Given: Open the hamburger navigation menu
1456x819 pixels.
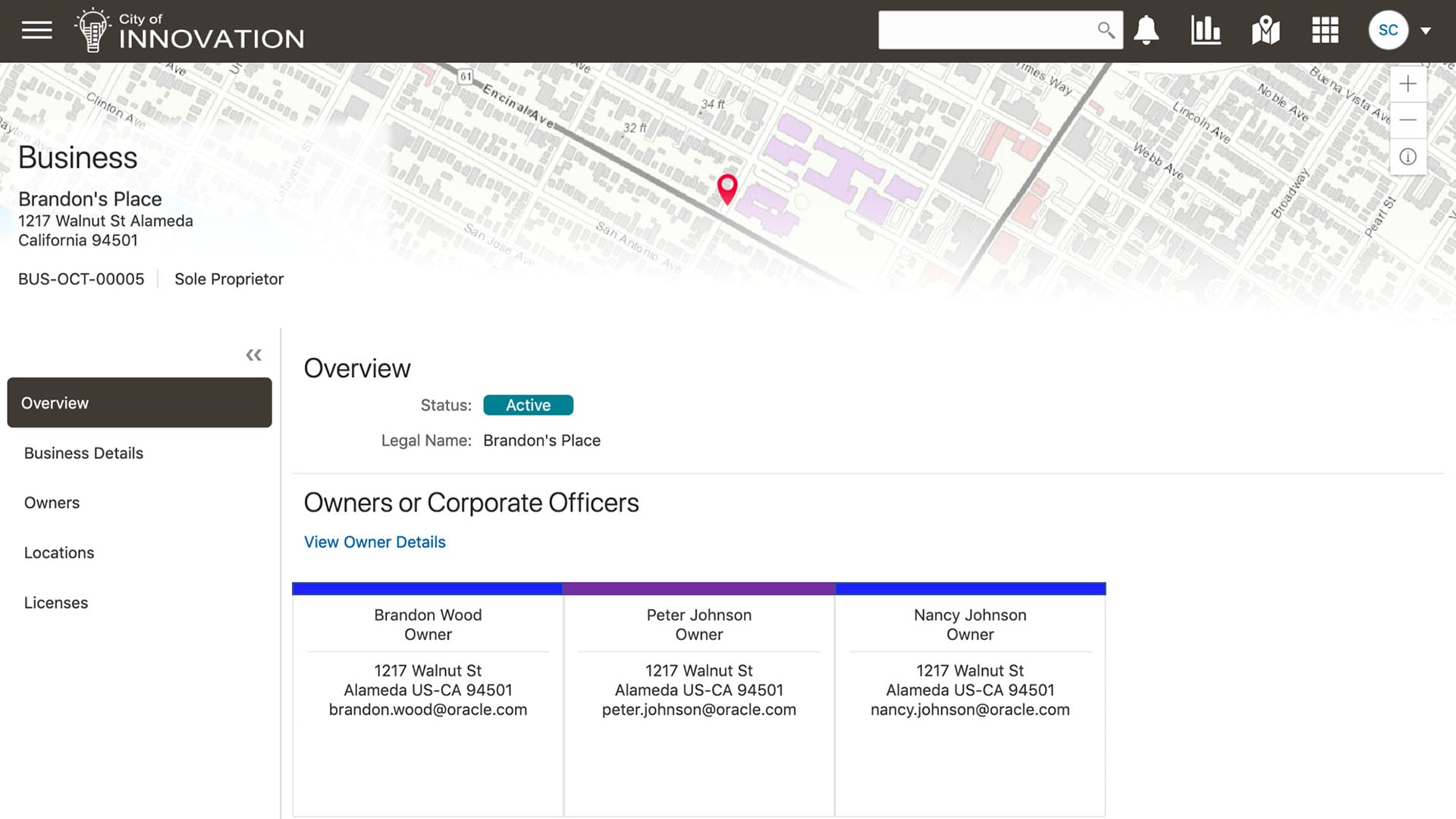Looking at the screenshot, I should tap(36, 30).
